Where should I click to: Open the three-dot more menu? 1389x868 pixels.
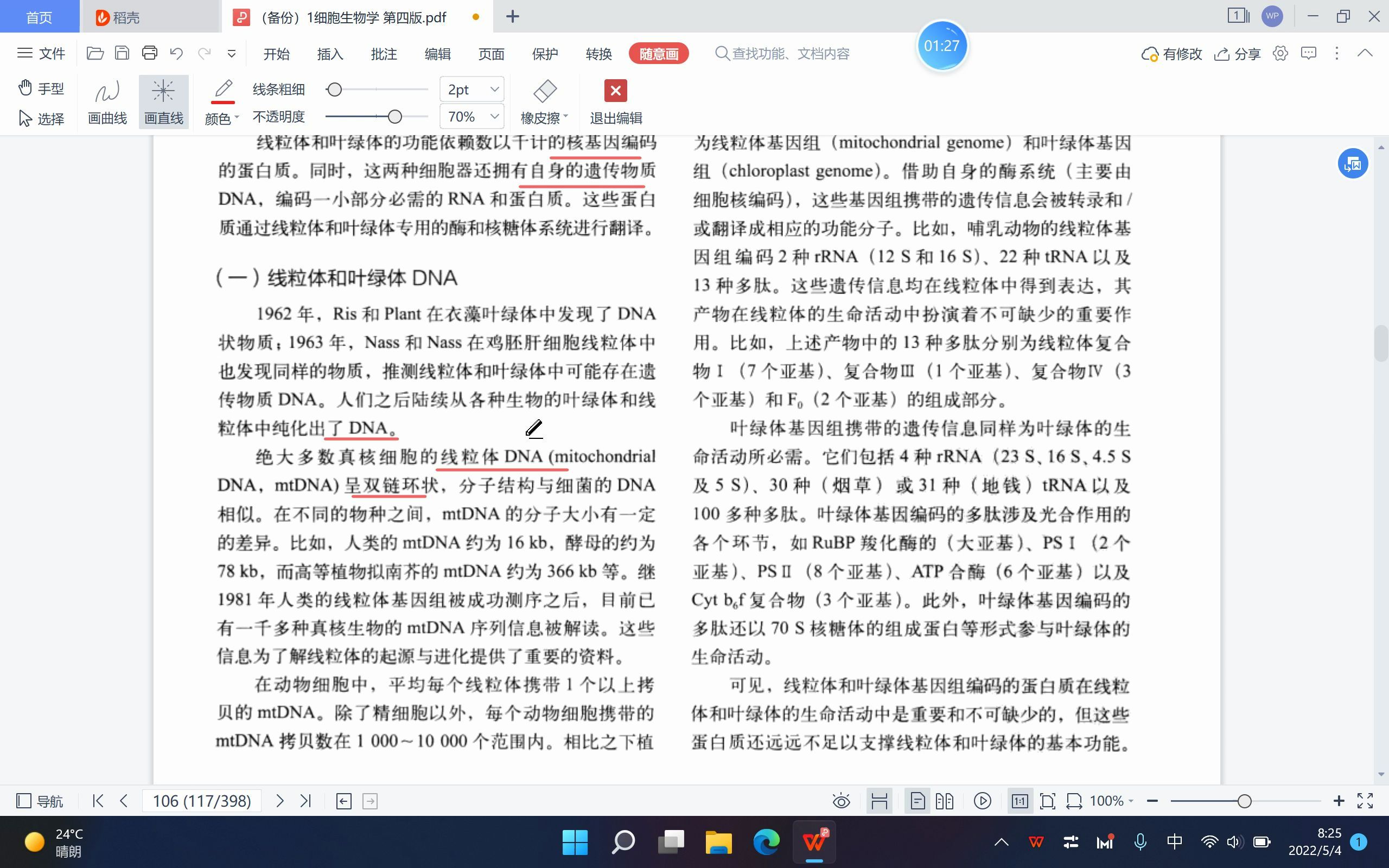[1337, 53]
